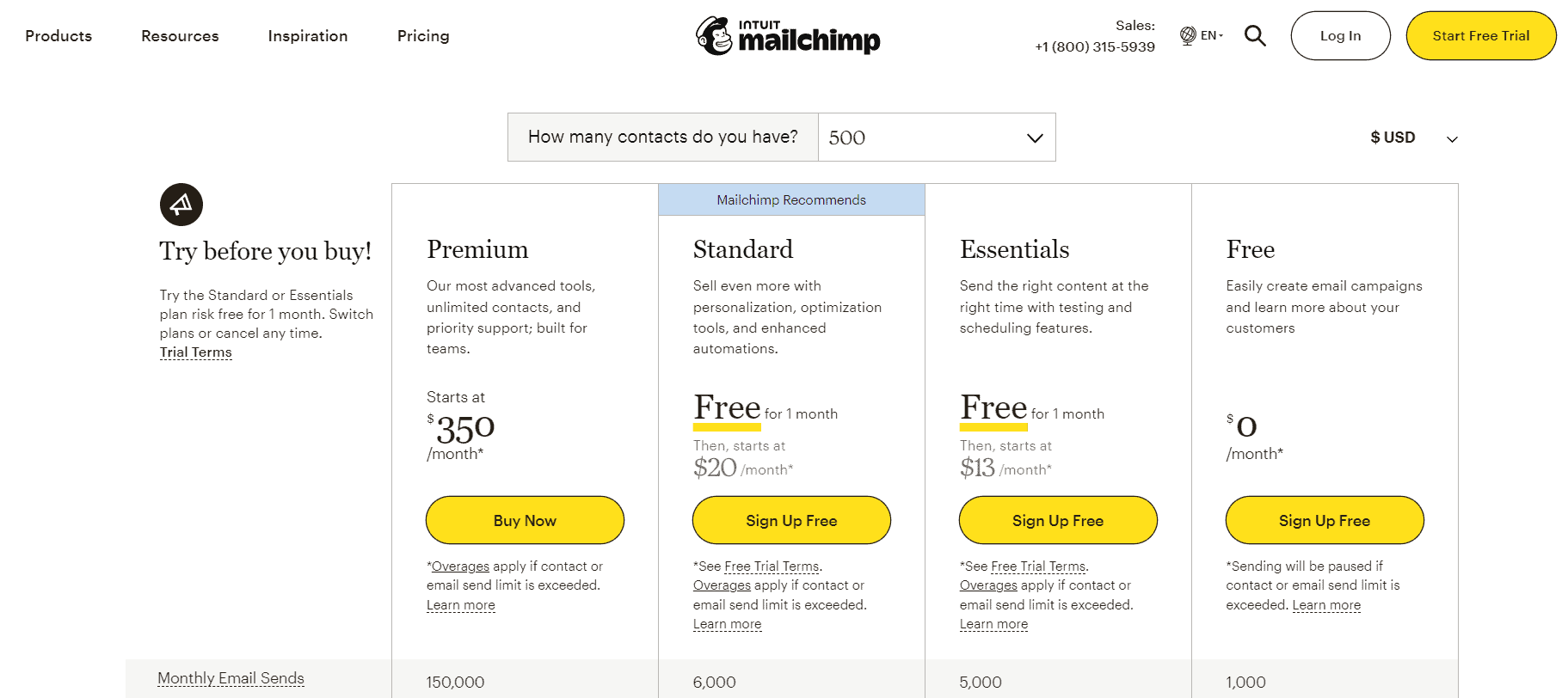Open the search magnifier icon
This screenshot has height=698, width=1568.
pyautogui.click(x=1255, y=35)
